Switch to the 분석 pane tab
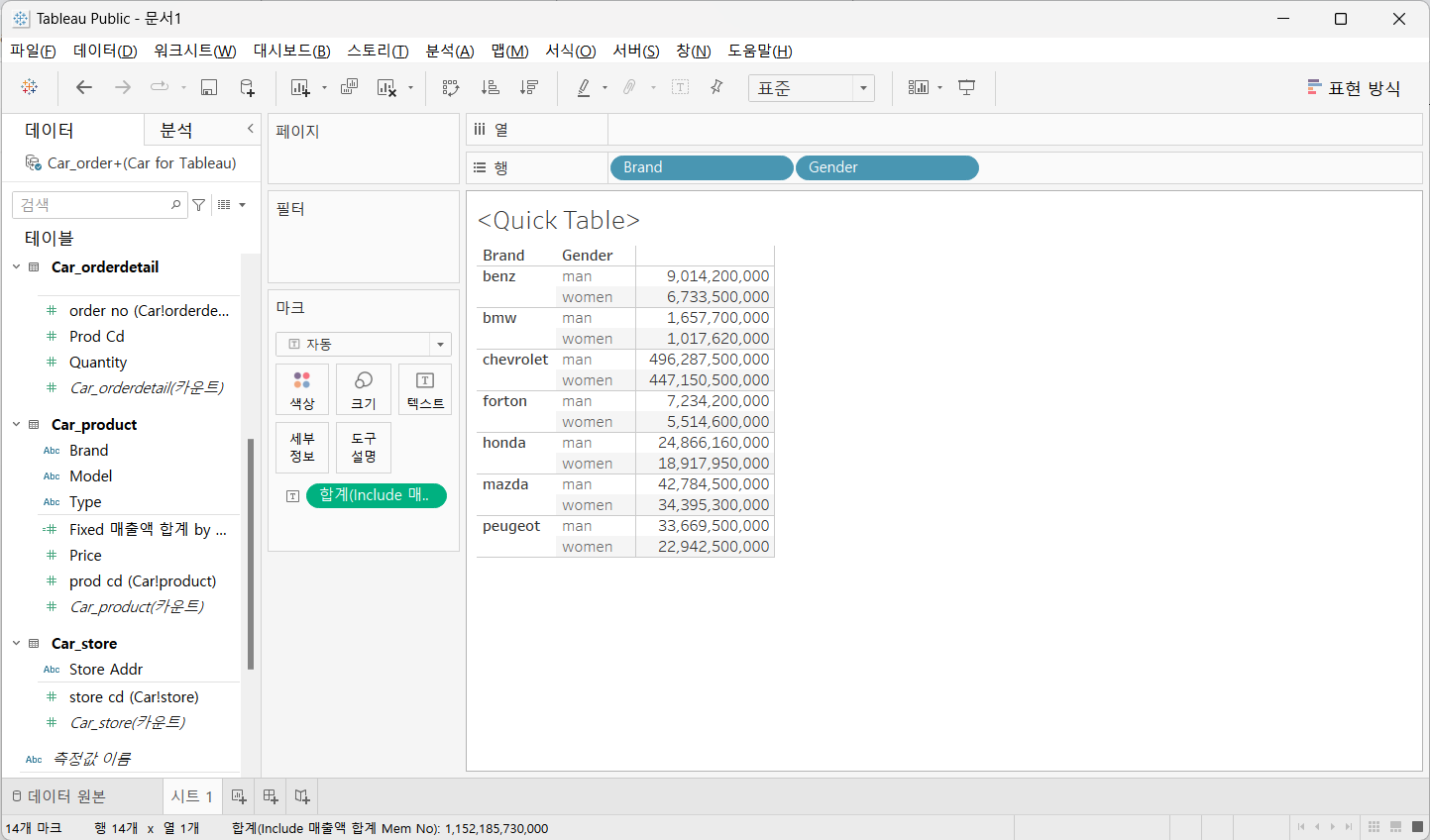The height and width of the screenshot is (840, 1430). pos(176,130)
